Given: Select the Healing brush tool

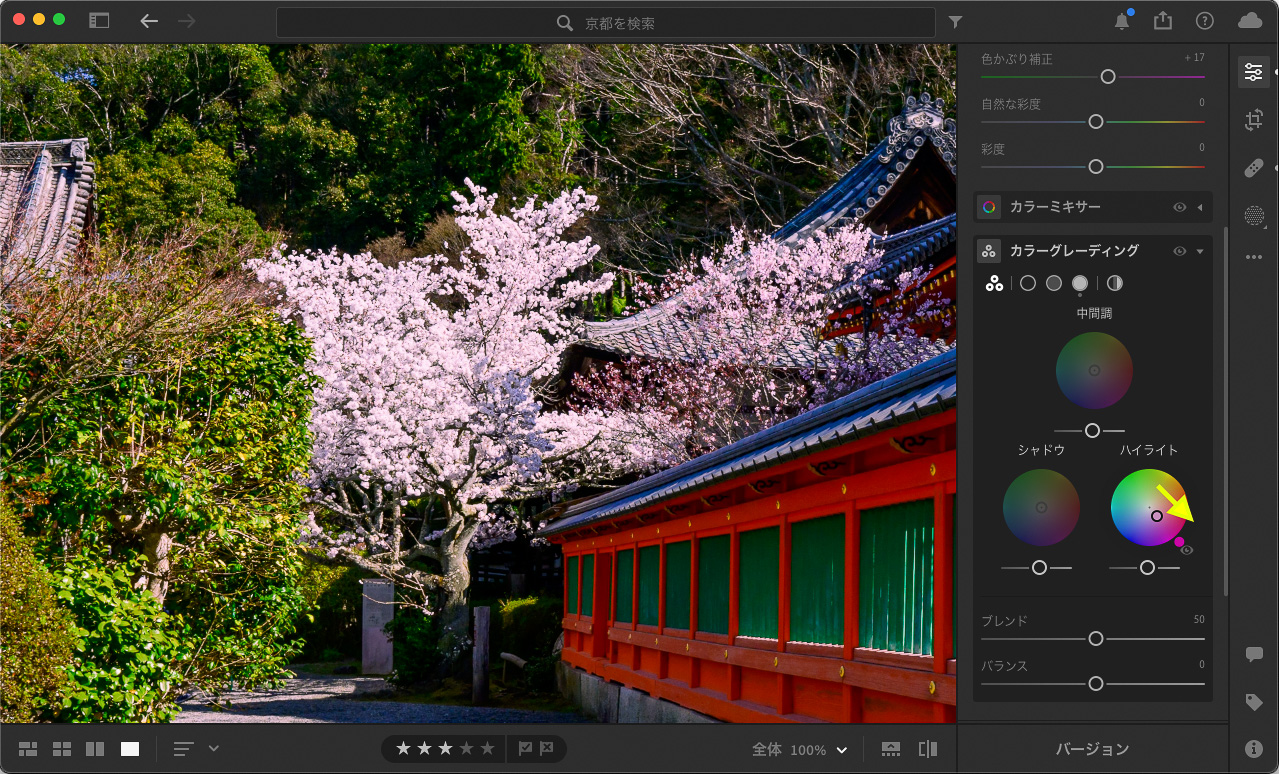Looking at the screenshot, I should coord(1253,168).
